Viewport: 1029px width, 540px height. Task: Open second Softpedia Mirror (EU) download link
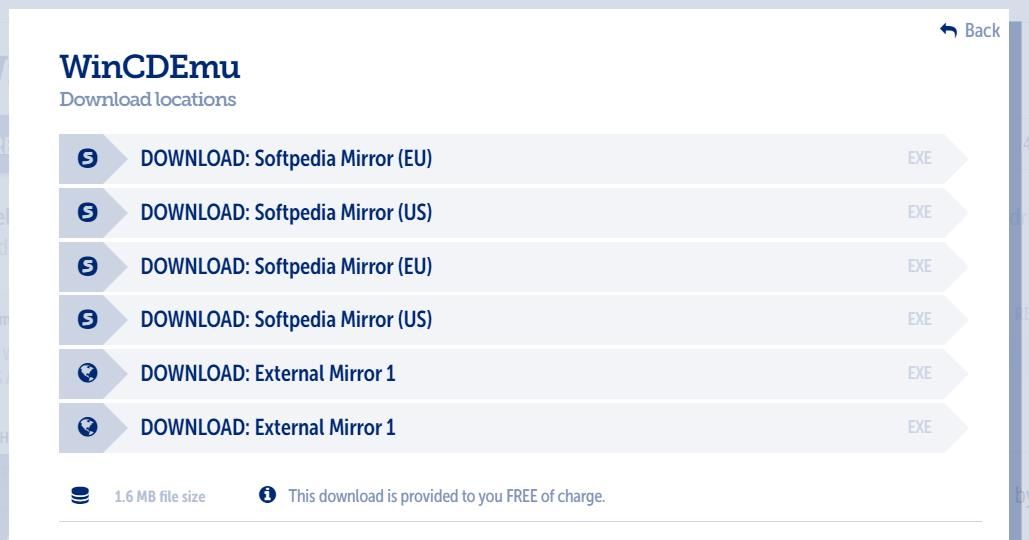(x=286, y=266)
